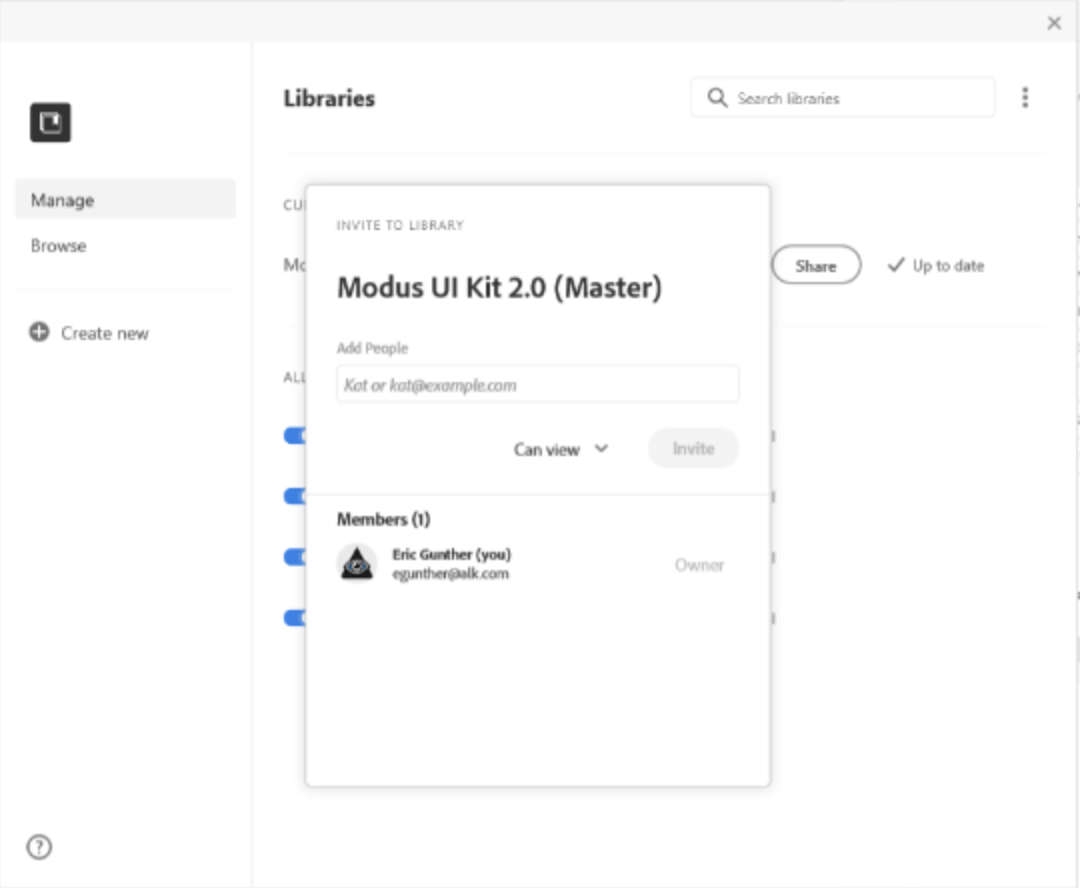
Task: Toggle the third library switch in the list
Action: tap(295, 557)
